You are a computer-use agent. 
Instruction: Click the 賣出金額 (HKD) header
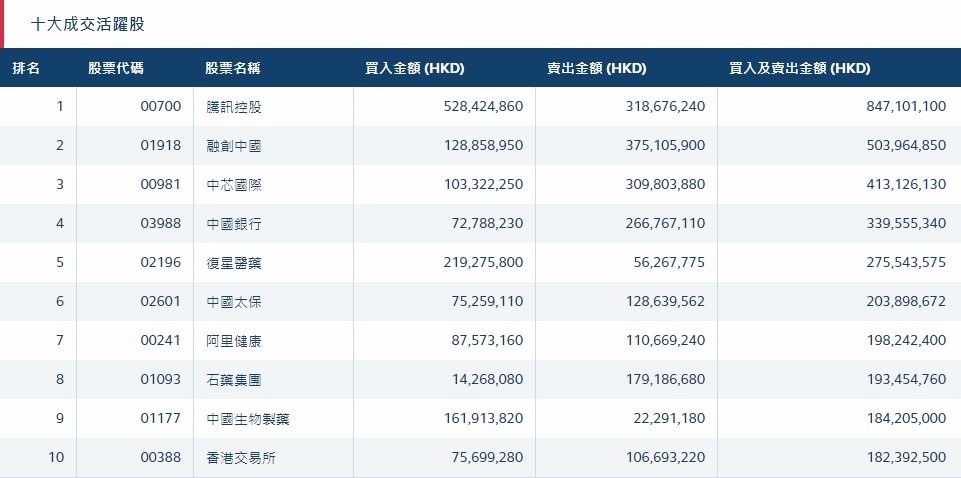coord(596,69)
